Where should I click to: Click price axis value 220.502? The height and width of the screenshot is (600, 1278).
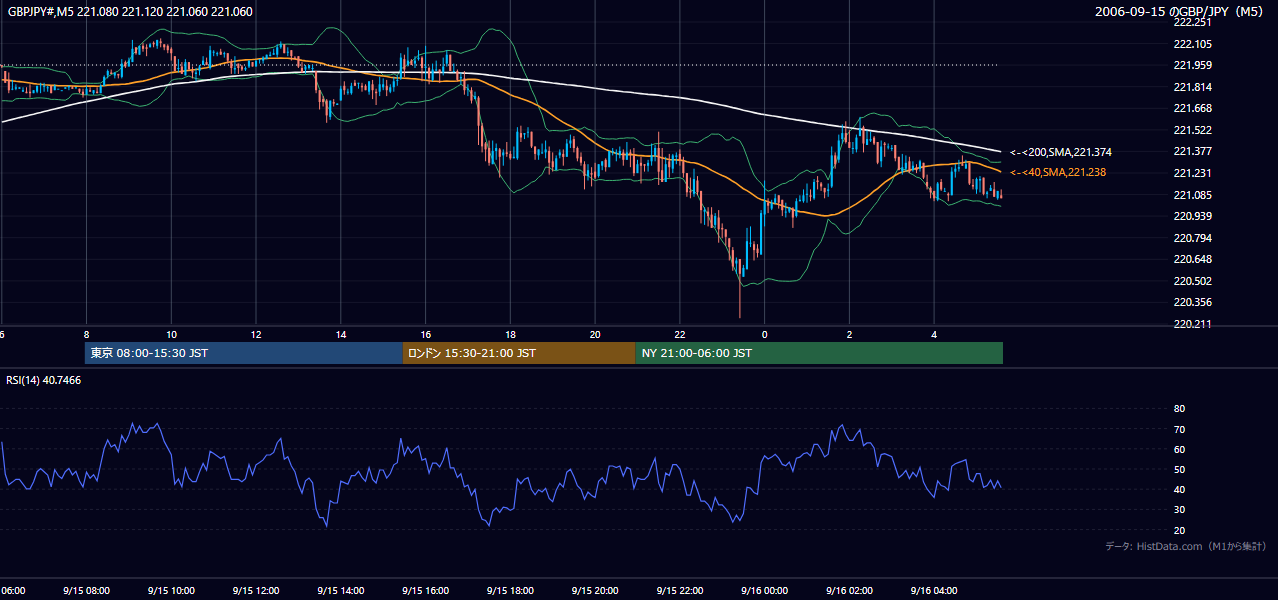pyautogui.click(x=1193, y=281)
